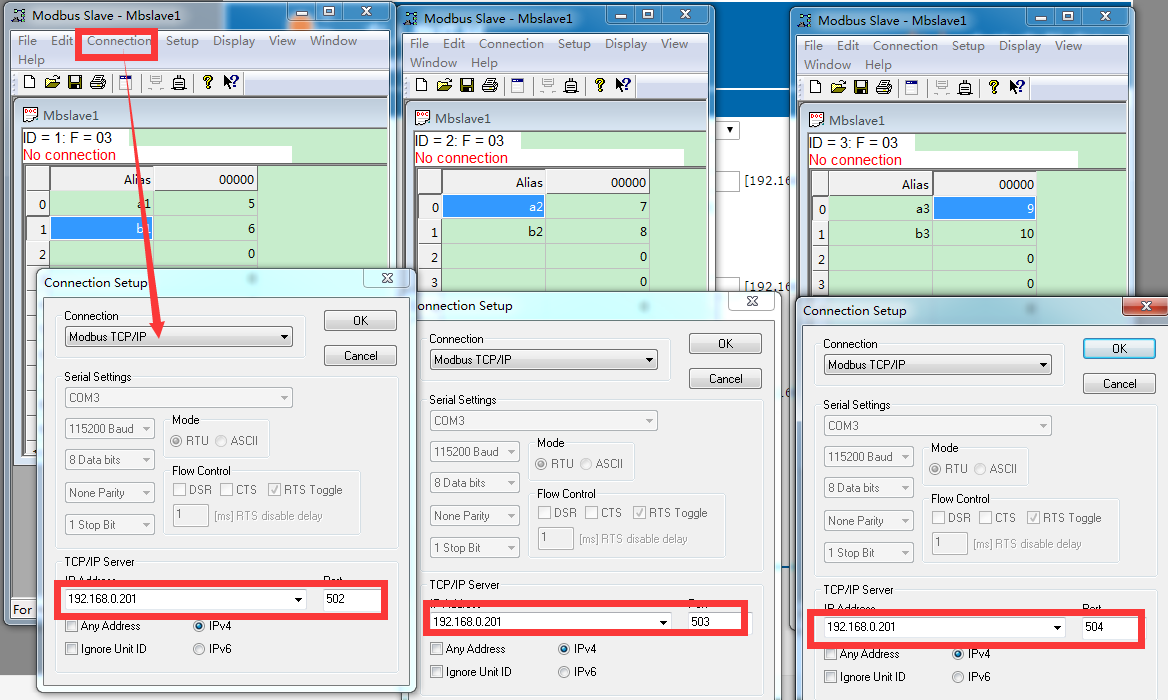Open the Connection menu in leftmost window
The width and height of the screenshot is (1168, 700).
pyautogui.click(x=118, y=41)
